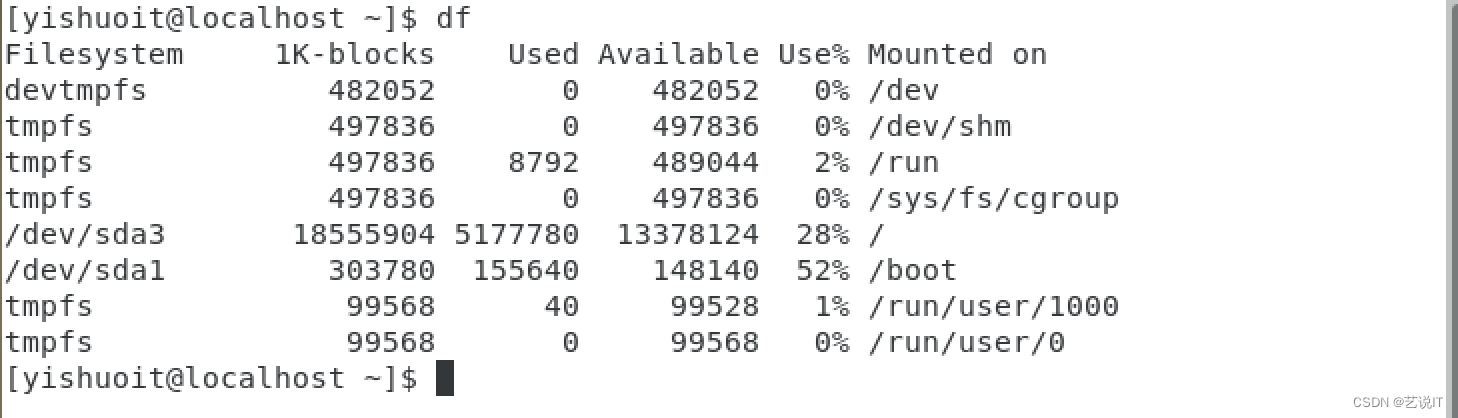Click the 28% usage value

822,234
